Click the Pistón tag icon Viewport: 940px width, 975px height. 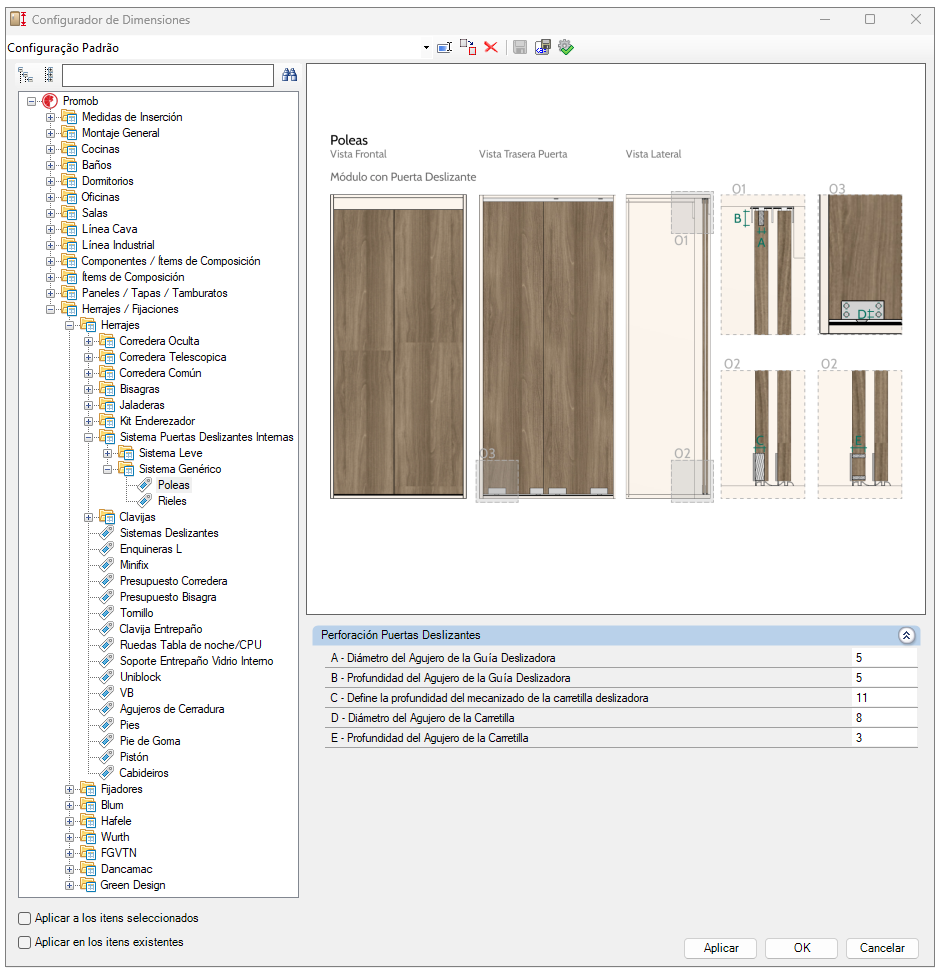point(107,757)
